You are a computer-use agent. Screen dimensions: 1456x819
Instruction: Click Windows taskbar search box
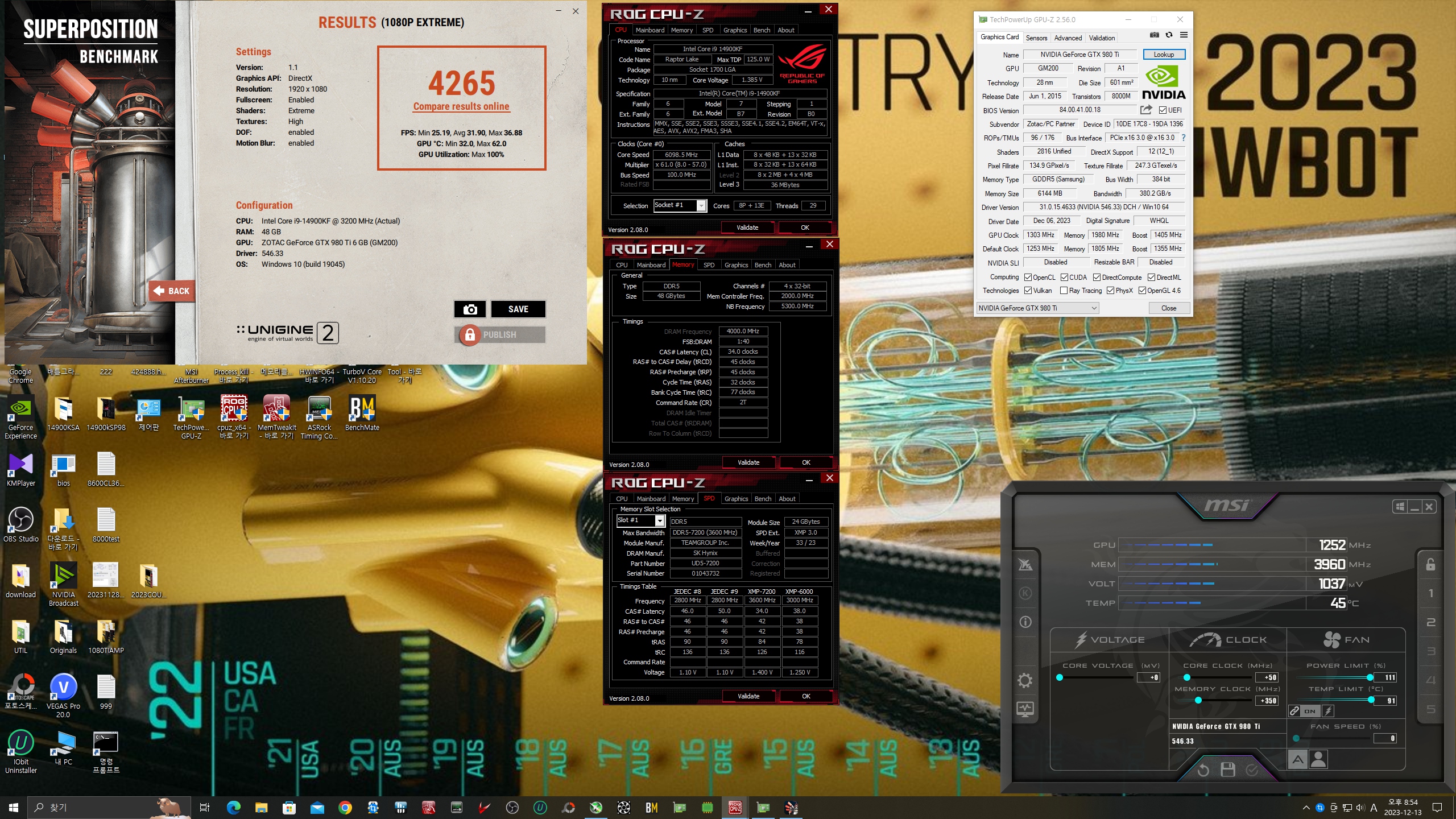tap(109, 807)
